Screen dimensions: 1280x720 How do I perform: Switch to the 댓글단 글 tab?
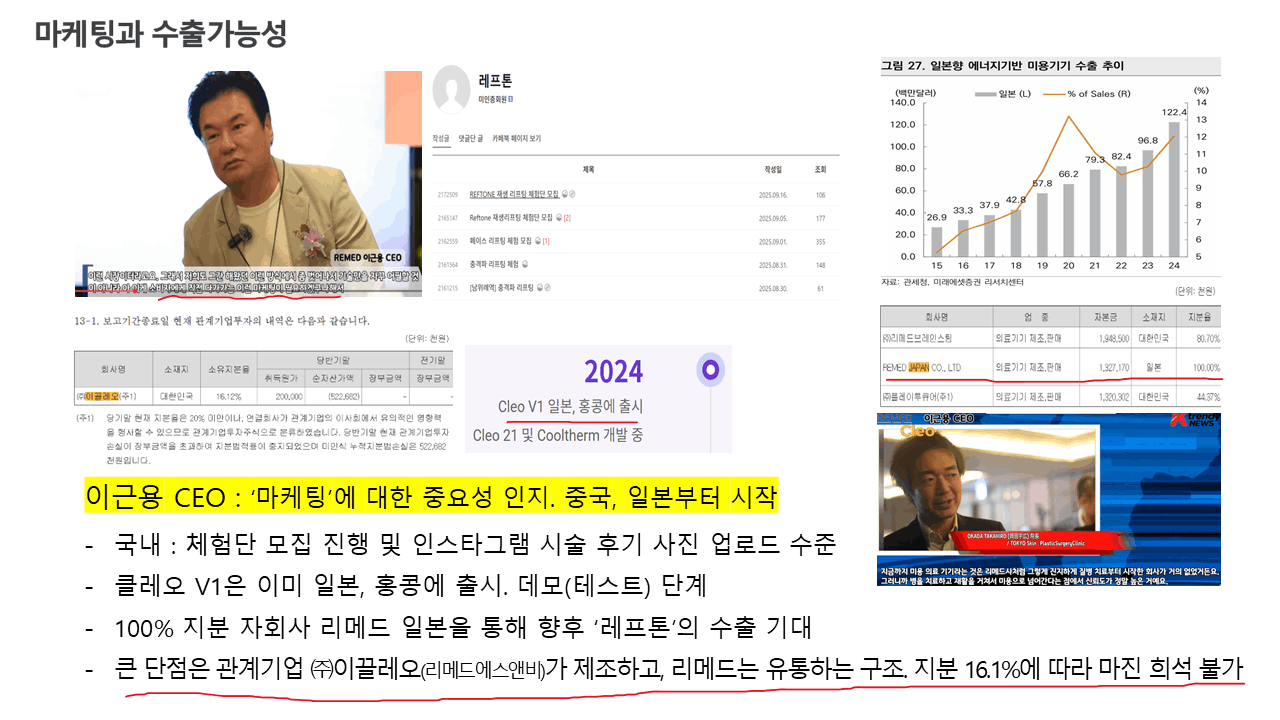pyautogui.click(x=471, y=138)
